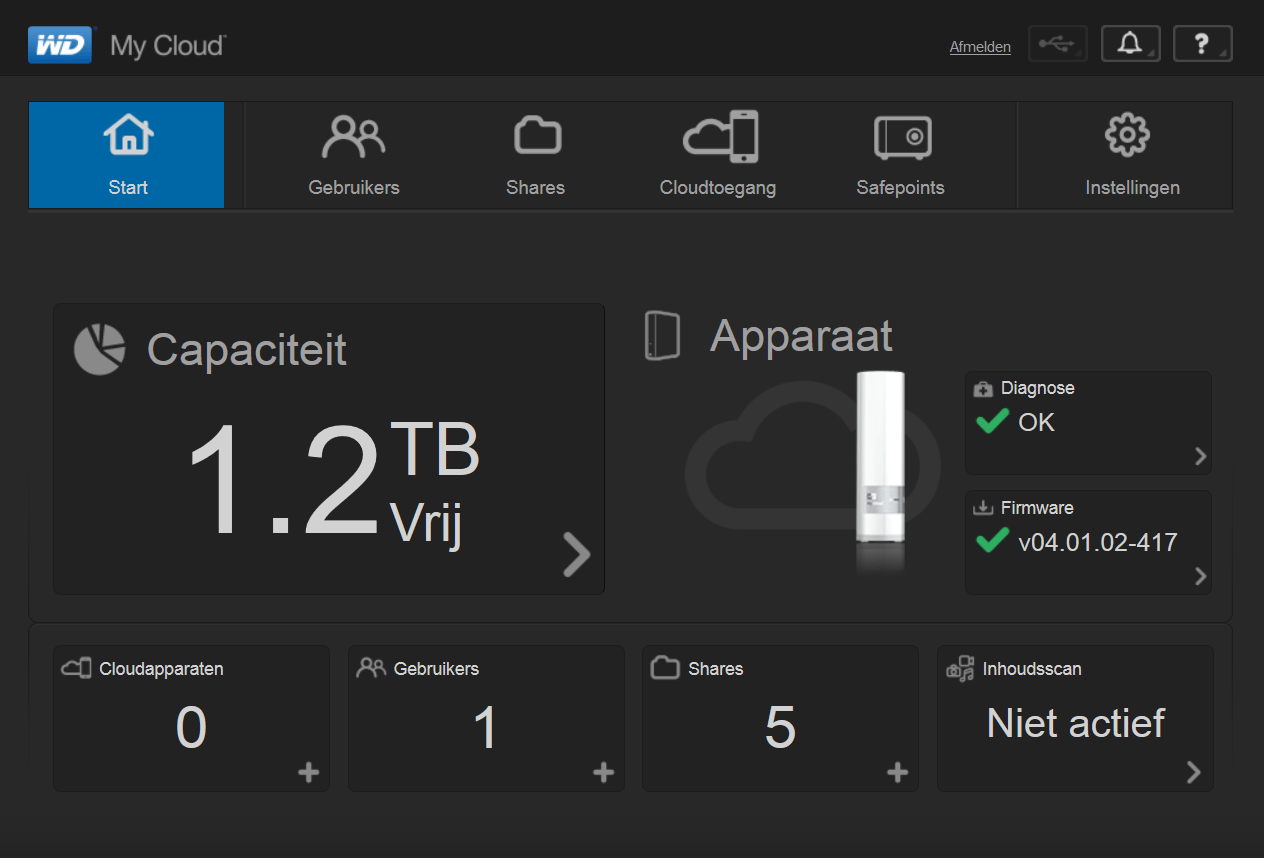Image resolution: width=1264 pixels, height=858 pixels.
Task: Add a share using the Shares plus sign
Action: coord(897,772)
